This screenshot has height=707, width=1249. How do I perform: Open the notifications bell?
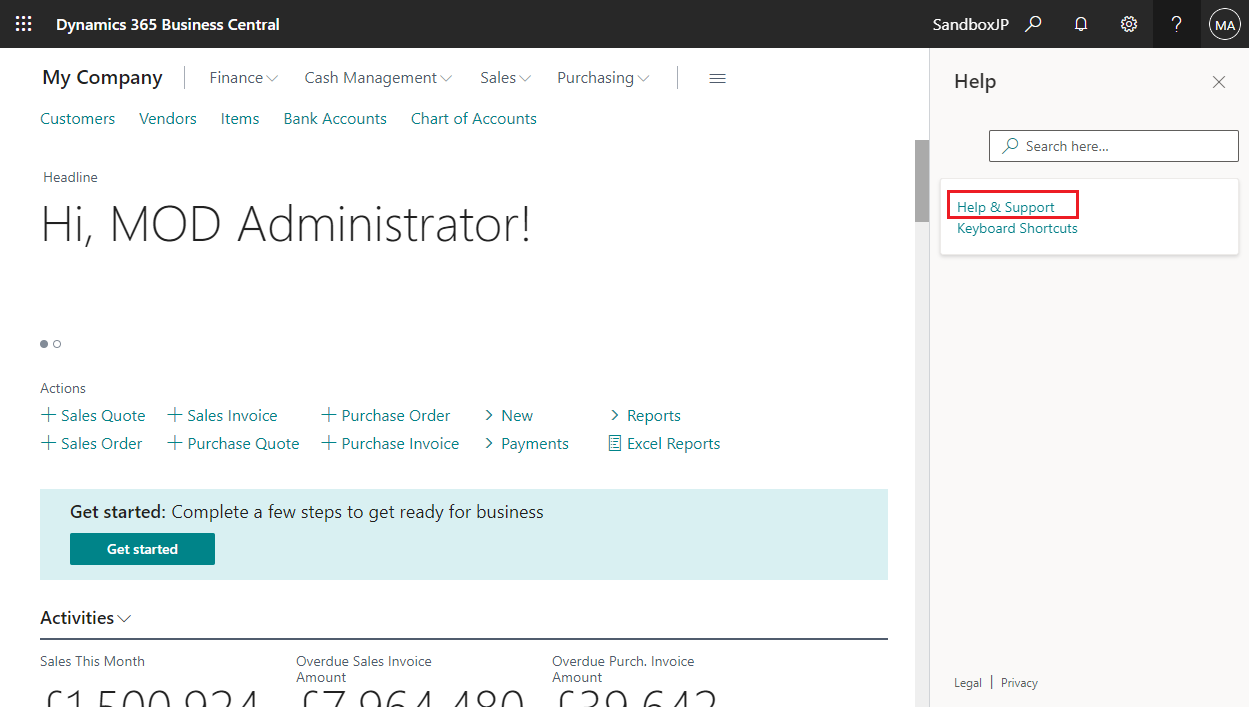(1081, 23)
